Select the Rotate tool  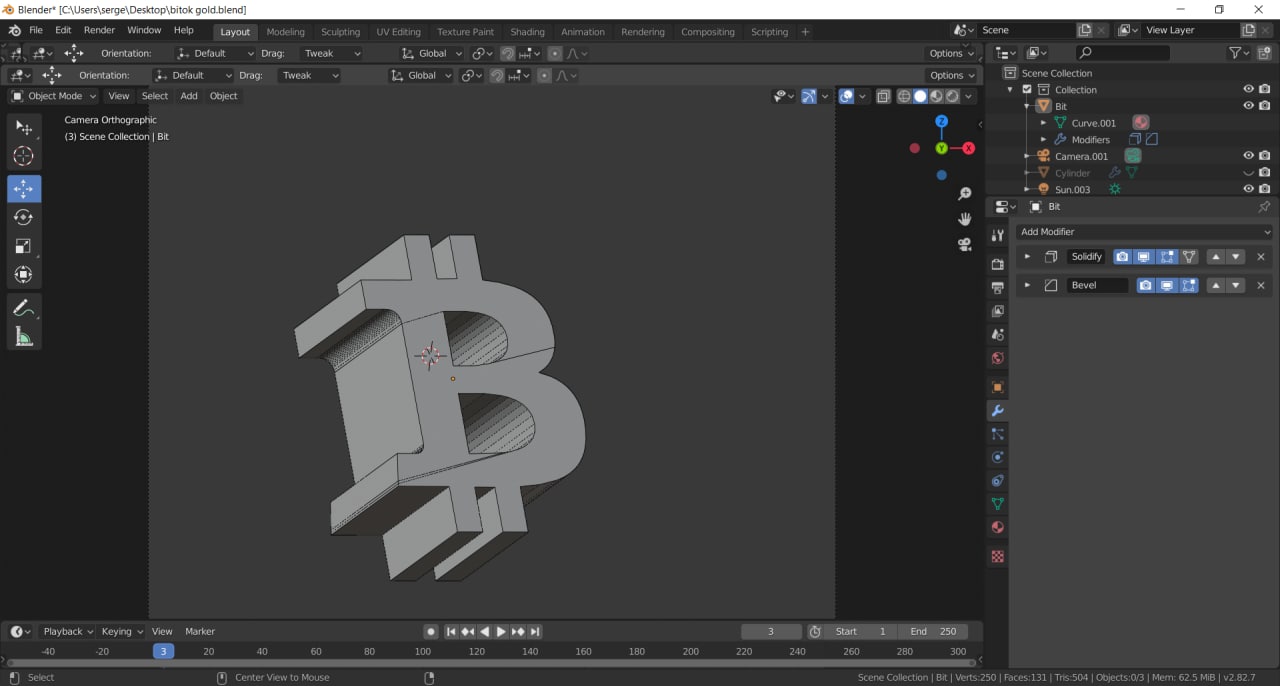(x=24, y=217)
